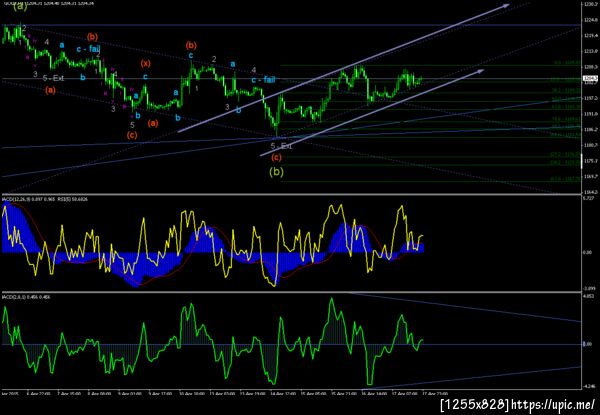Click the 5.727 value on the MACD scale

588,198
